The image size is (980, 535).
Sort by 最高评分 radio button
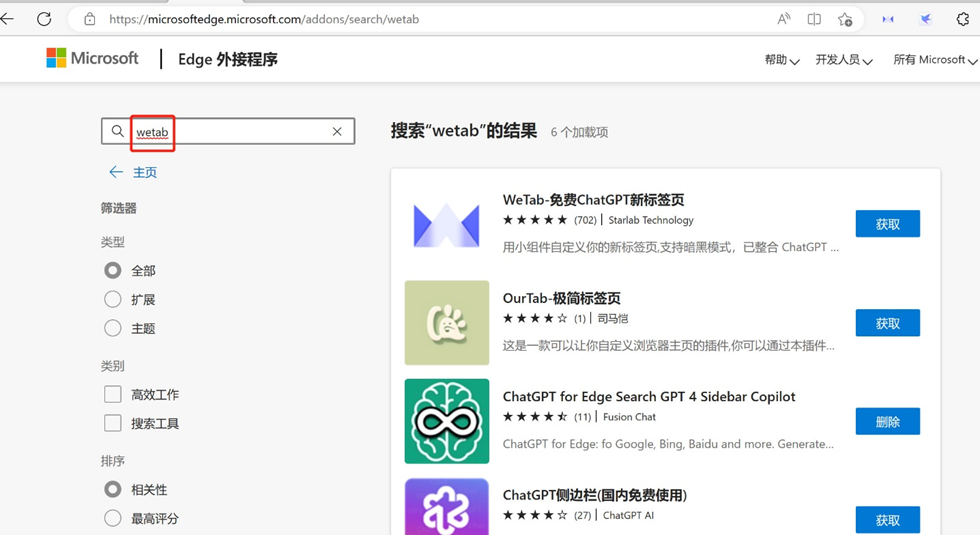[x=112, y=518]
